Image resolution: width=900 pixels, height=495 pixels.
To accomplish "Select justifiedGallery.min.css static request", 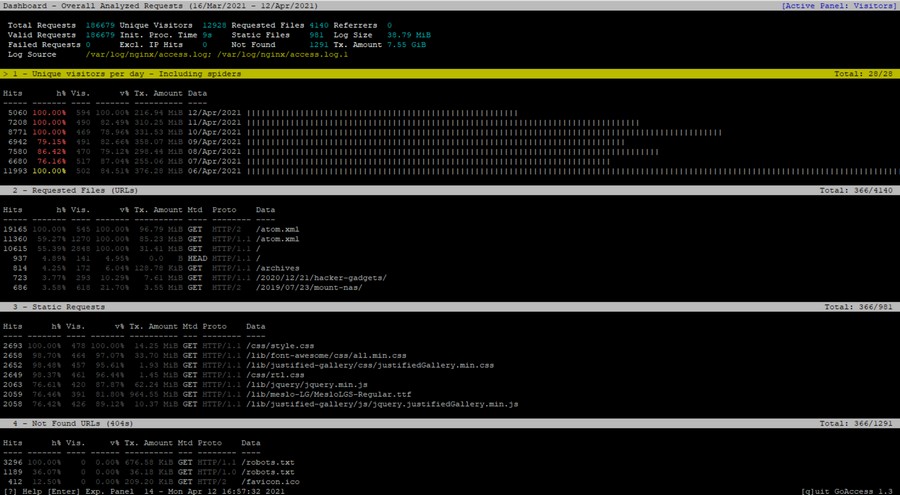I will point(370,365).
